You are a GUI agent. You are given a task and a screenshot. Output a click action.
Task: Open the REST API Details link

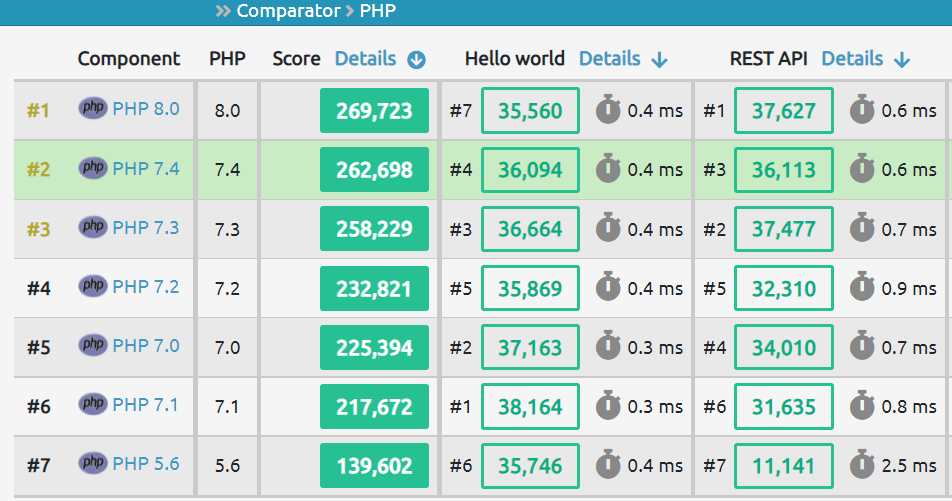click(852, 58)
